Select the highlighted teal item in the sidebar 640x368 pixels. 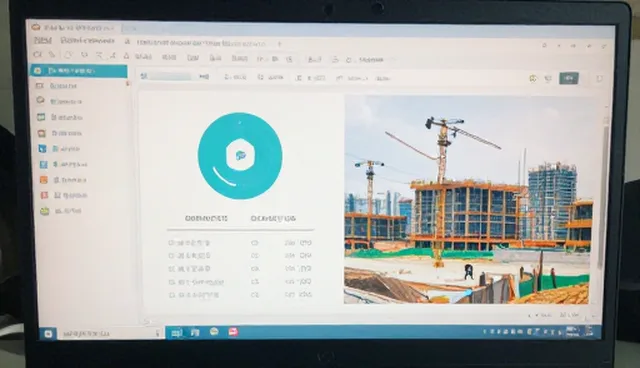[x=79, y=71]
